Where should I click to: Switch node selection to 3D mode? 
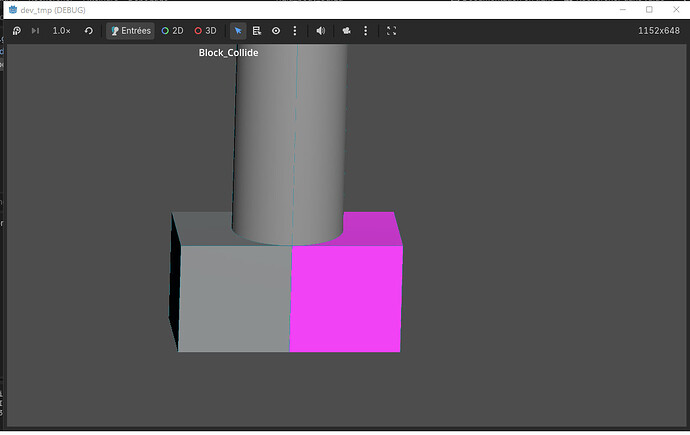tap(206, 31)
